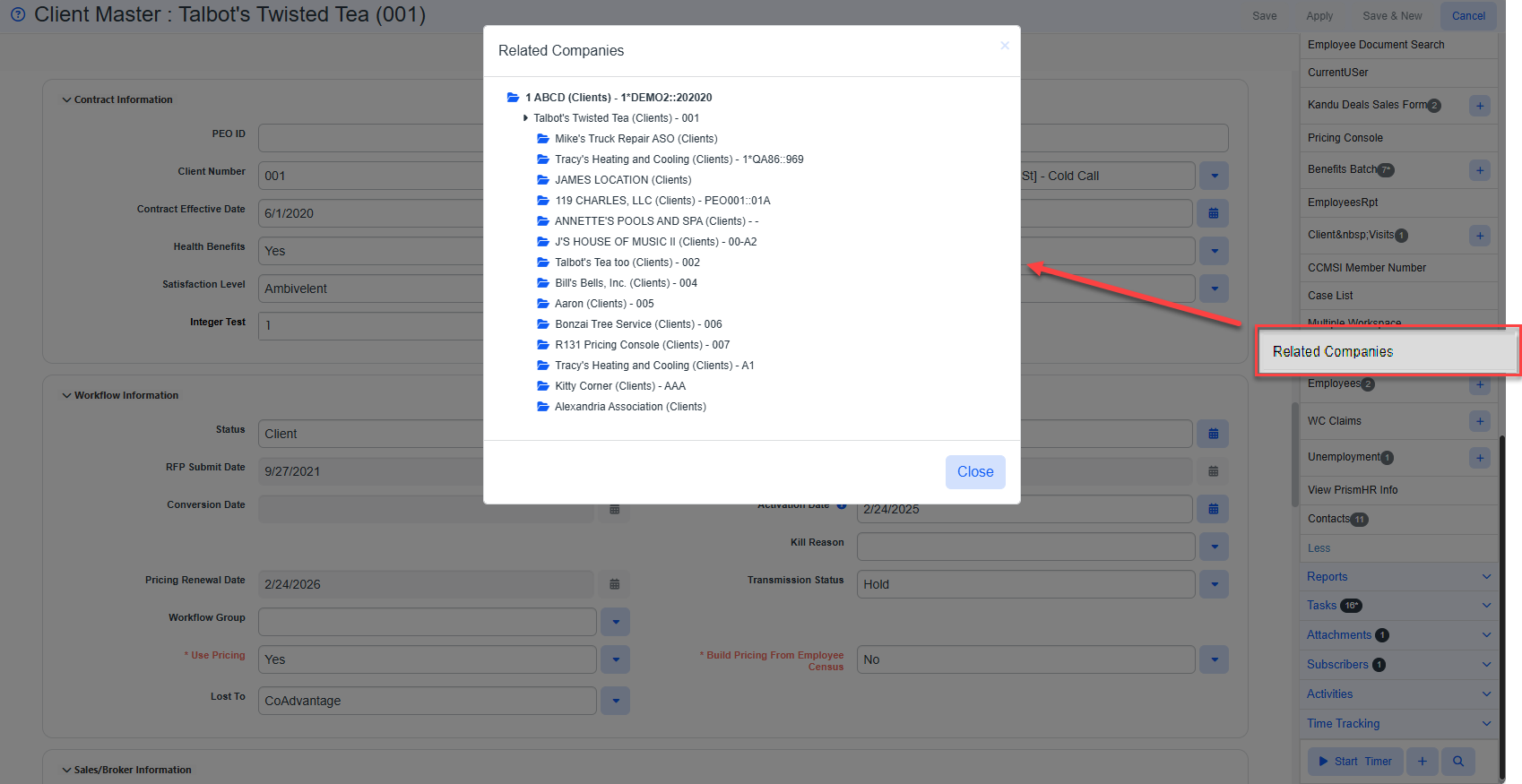
Task: Click the calendar icon for Activation Date
Action: [x=1213, y=509]
